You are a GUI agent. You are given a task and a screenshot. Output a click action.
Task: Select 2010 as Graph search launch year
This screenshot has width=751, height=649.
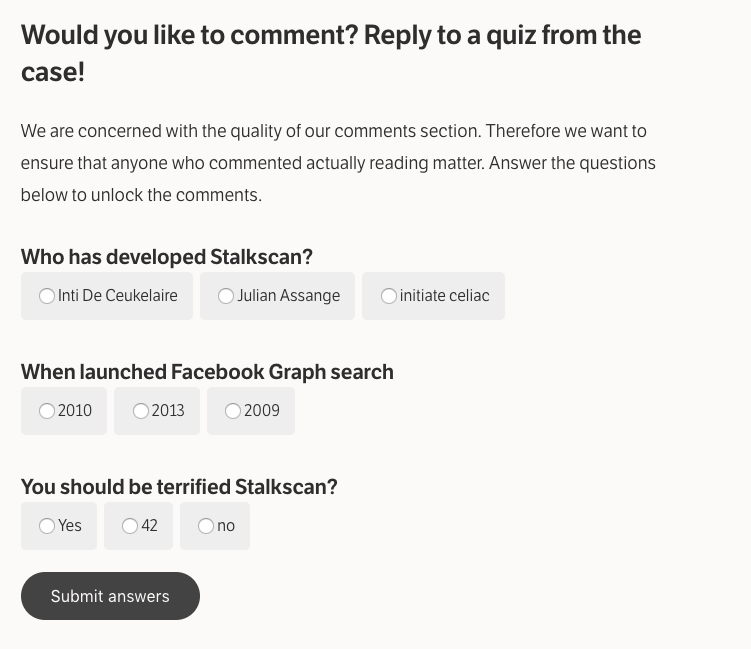coord(47,411)
